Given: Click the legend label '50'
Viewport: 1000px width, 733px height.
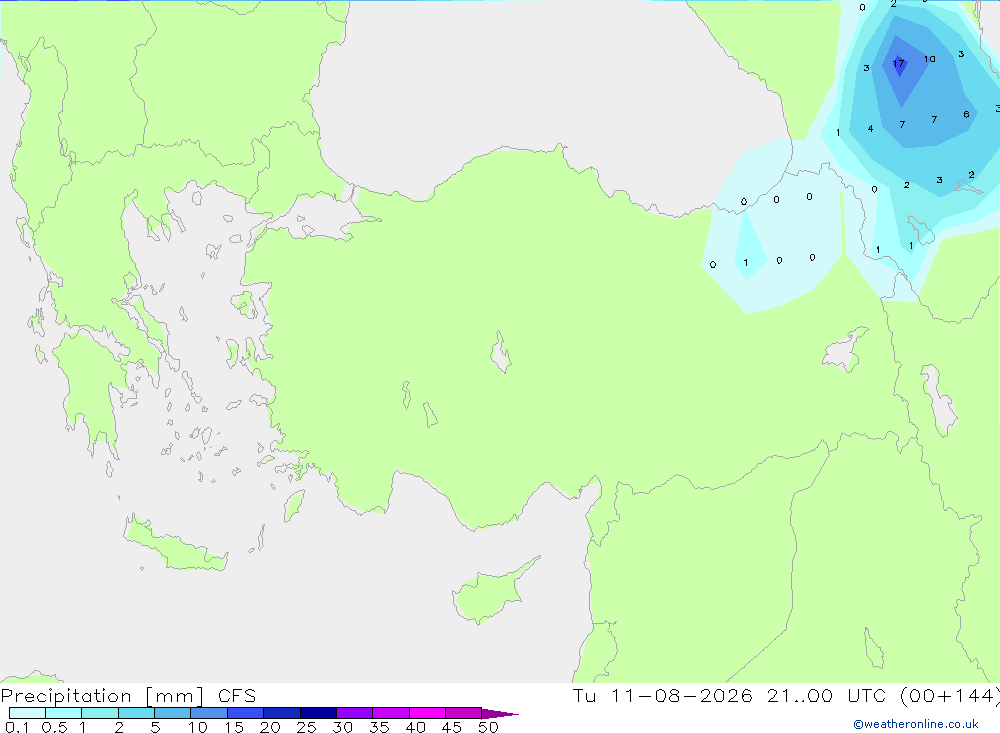Looking at the screenshot, I should [x=488, y=727].
